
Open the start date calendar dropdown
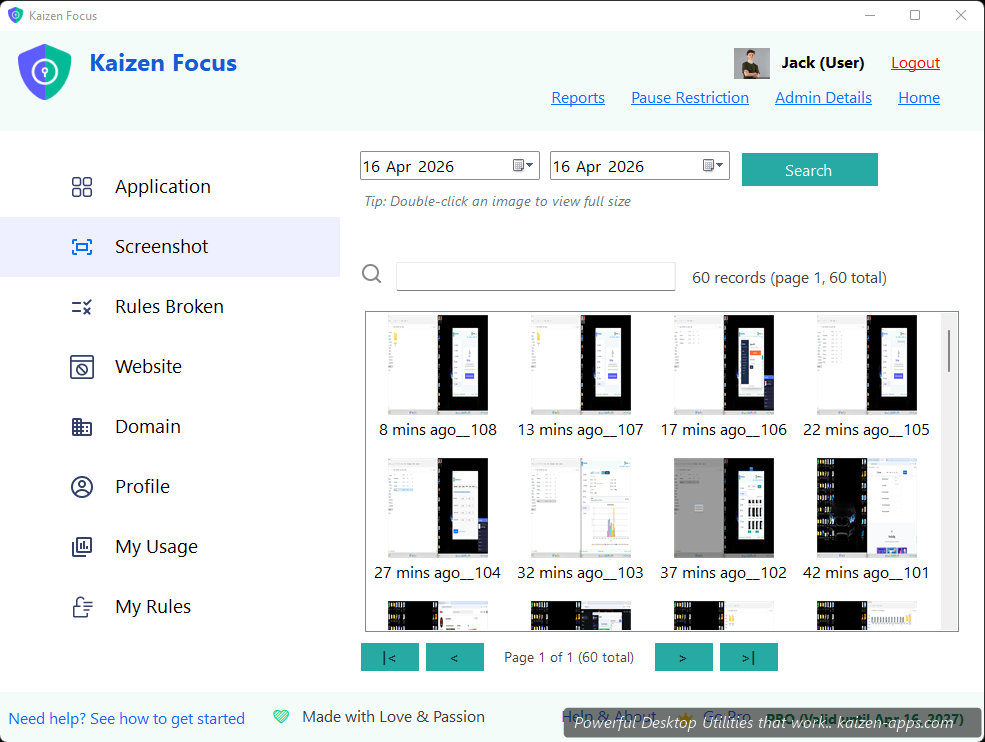pyautogui.click(x=524, y=166)
